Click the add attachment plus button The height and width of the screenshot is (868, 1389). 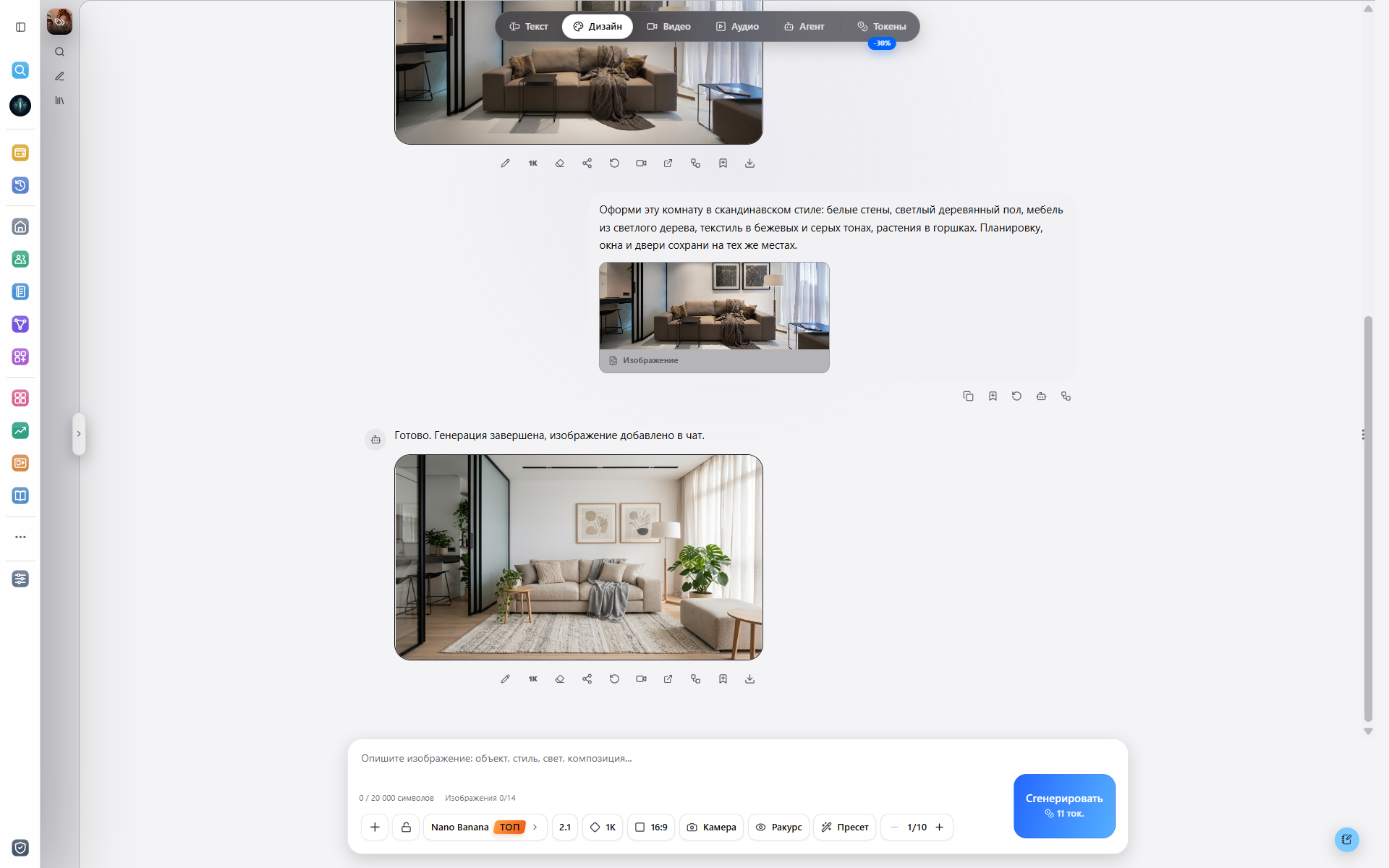point(375,827)
